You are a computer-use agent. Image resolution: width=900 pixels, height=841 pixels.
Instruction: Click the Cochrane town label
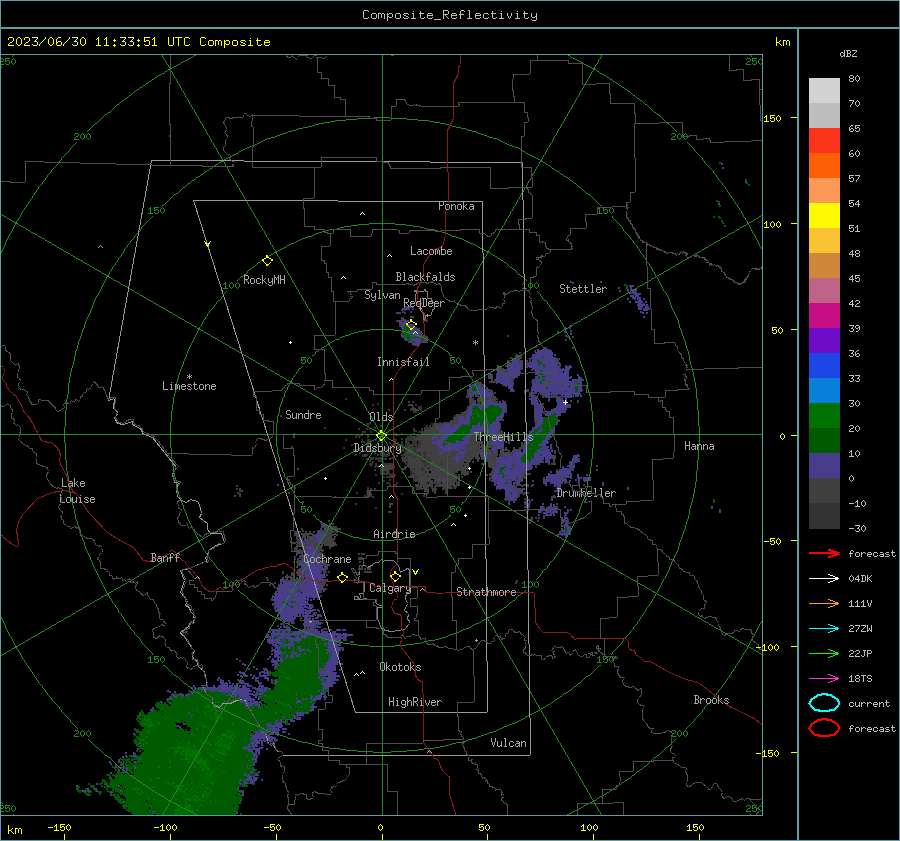[x=327, y=559]
